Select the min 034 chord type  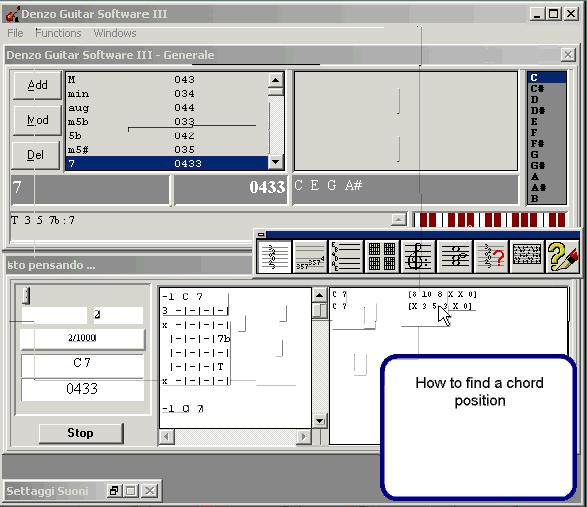(167, 94)
